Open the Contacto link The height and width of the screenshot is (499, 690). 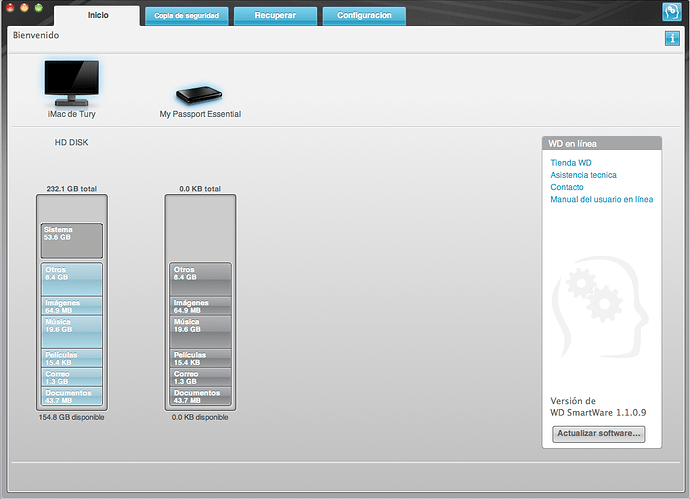click(567, 187)
